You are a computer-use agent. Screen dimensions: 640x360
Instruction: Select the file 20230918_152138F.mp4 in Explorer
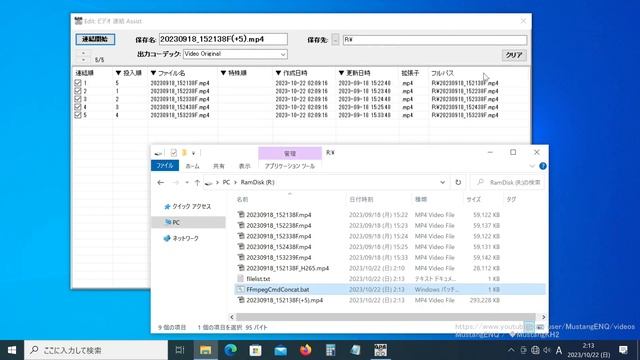(274, 215)
